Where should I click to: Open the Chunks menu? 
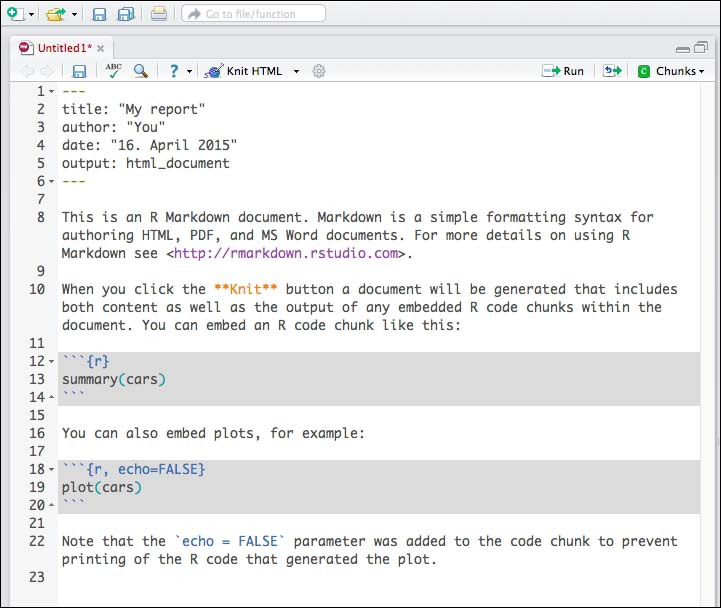[671, 71]
